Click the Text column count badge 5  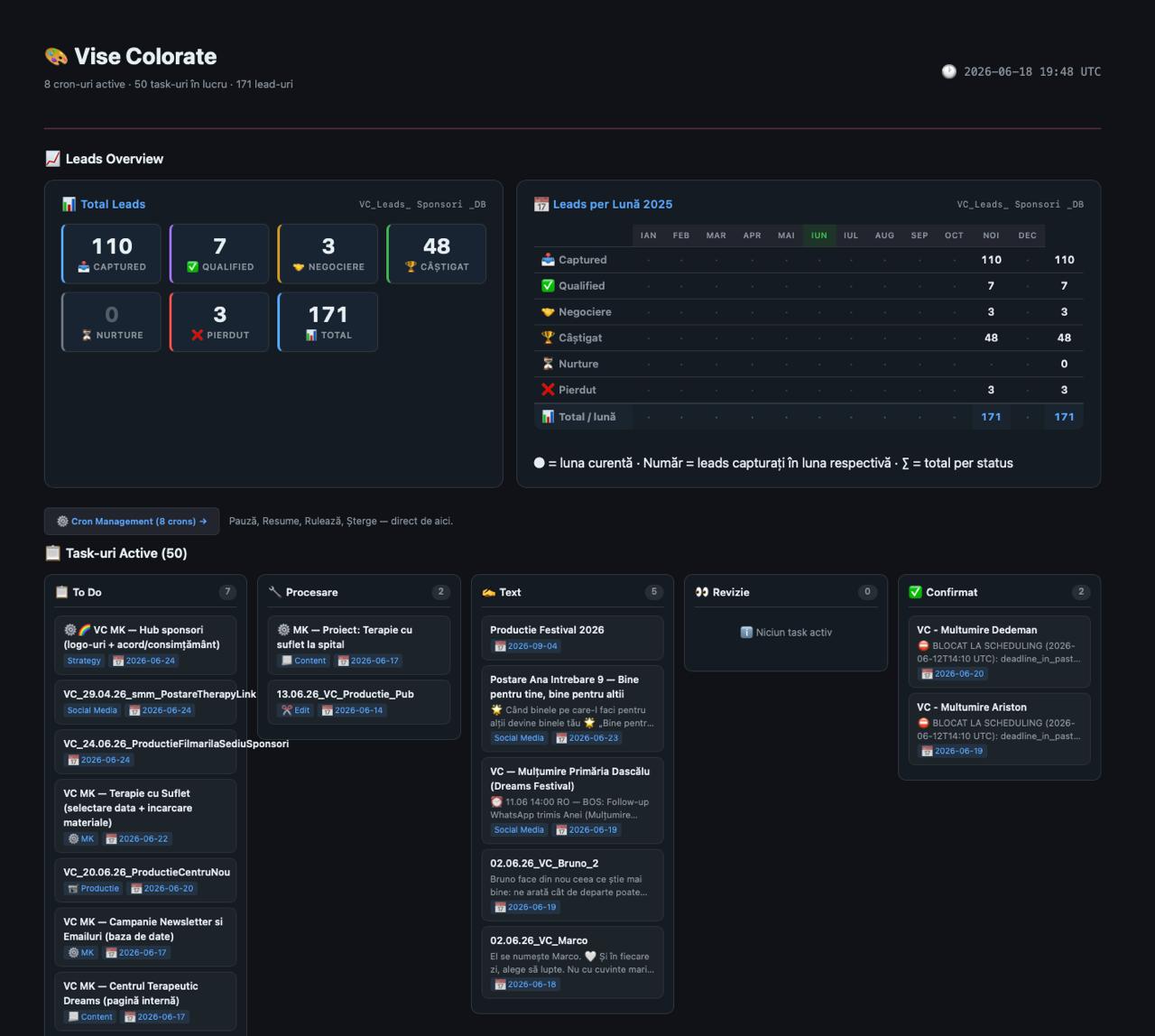[654, 592]
